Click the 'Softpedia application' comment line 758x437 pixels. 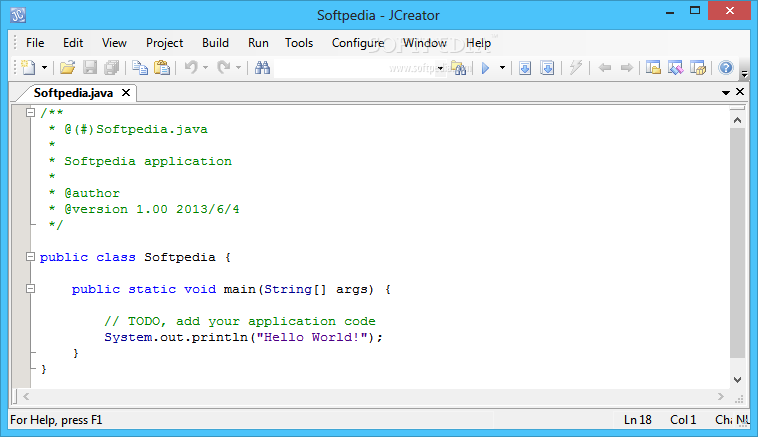point(148,161)
